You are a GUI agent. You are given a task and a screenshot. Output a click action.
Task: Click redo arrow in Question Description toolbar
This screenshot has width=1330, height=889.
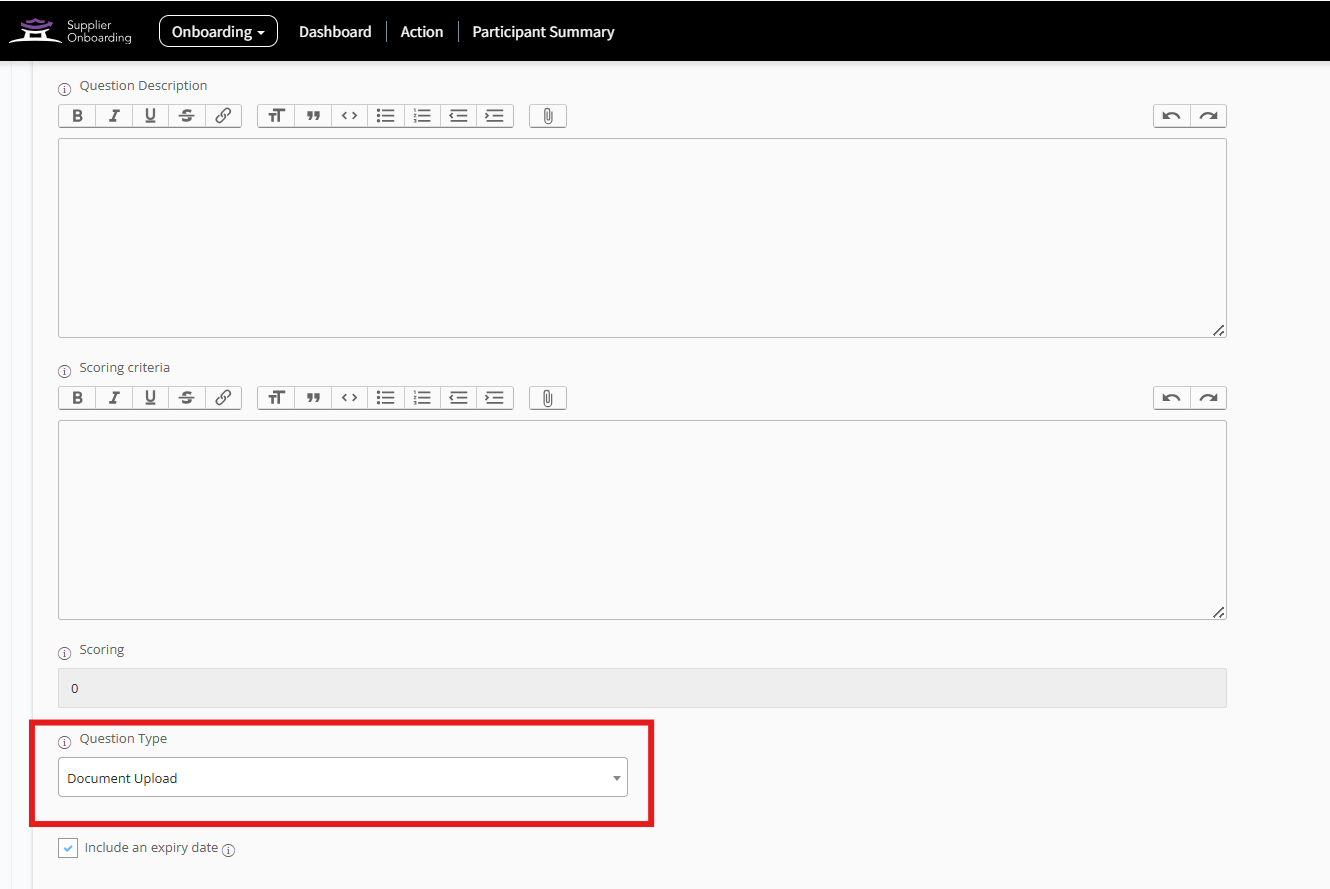(x=1208, y=116)
